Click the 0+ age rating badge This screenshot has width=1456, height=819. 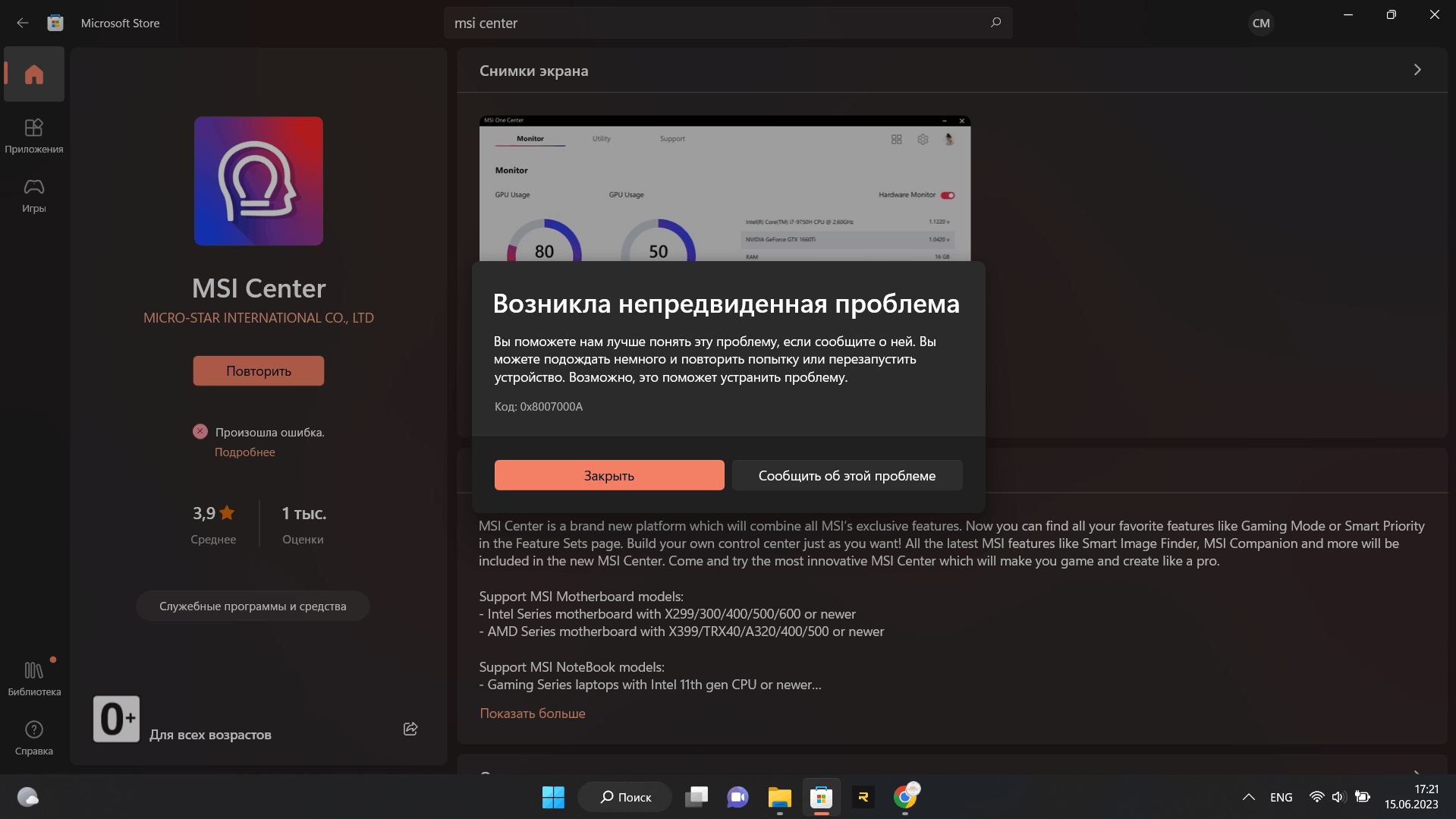[116, 719]
